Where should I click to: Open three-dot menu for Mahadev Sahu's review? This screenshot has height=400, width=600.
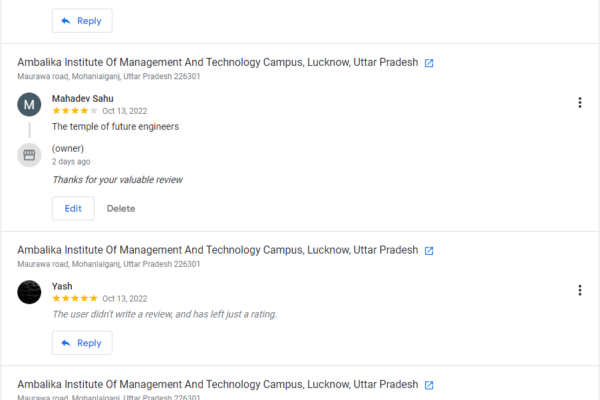580,103
